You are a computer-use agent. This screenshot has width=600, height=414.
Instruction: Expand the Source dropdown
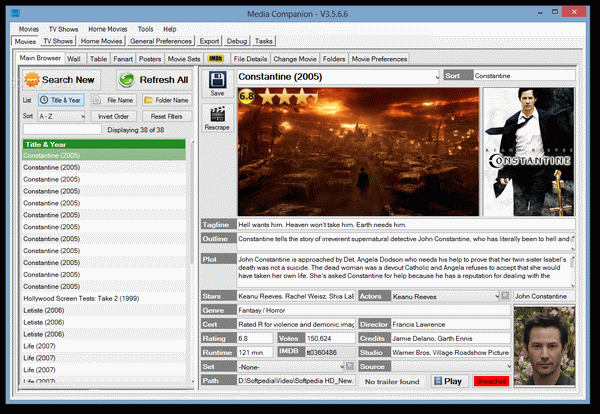click(451, 366)
